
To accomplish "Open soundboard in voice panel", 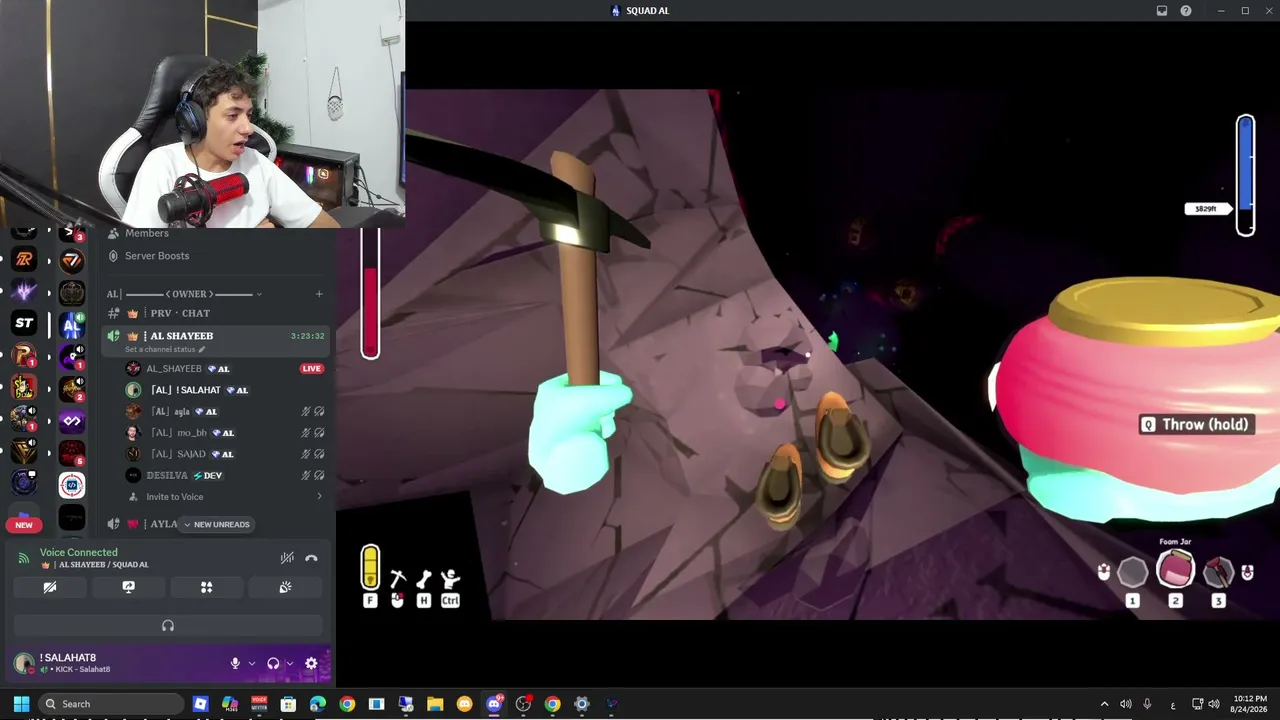I will pyautogui.click(x=285, y=587).
